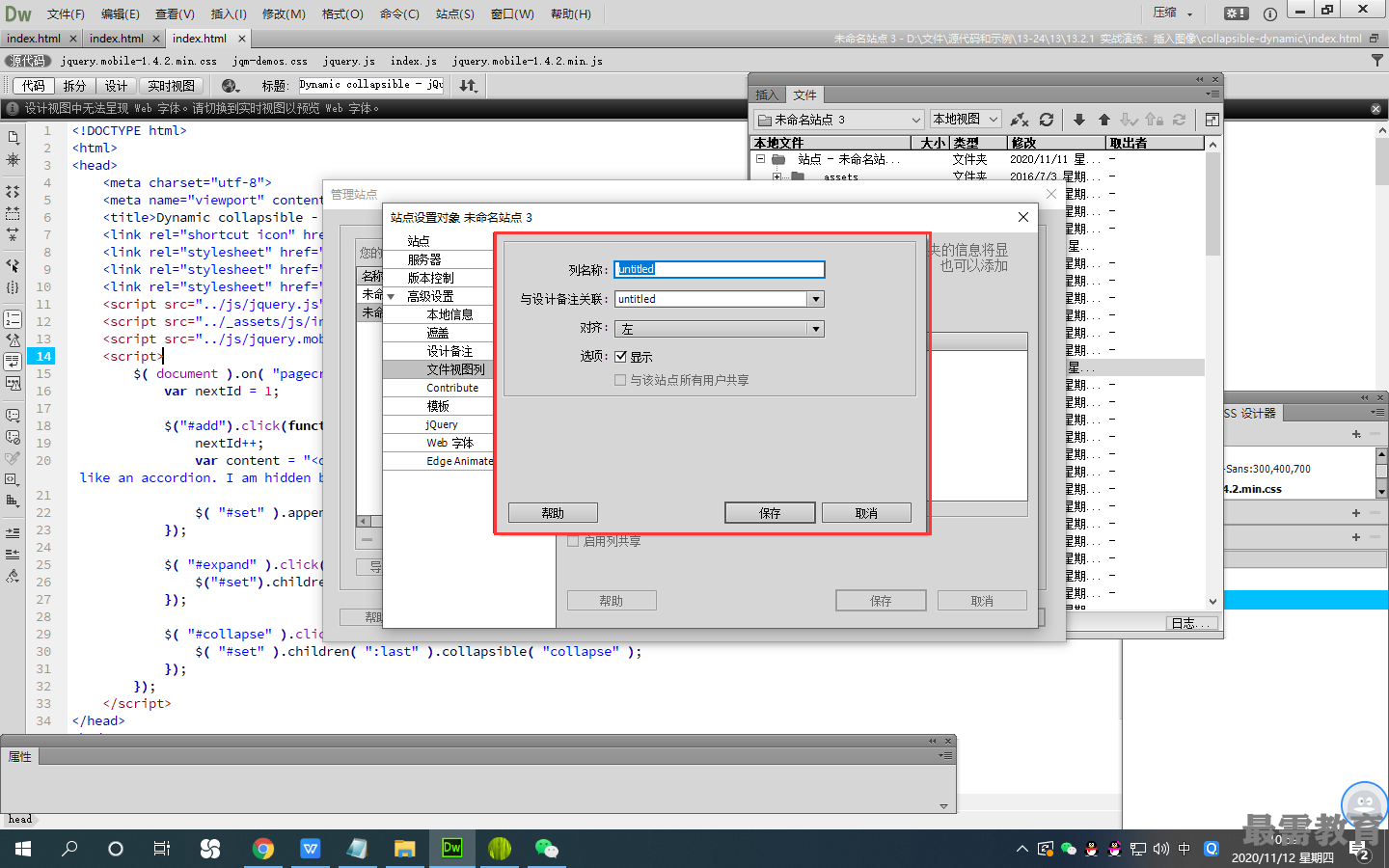Open Windows Start menu
Viewport: 1389px width, 868px height.
click(23, 849)
